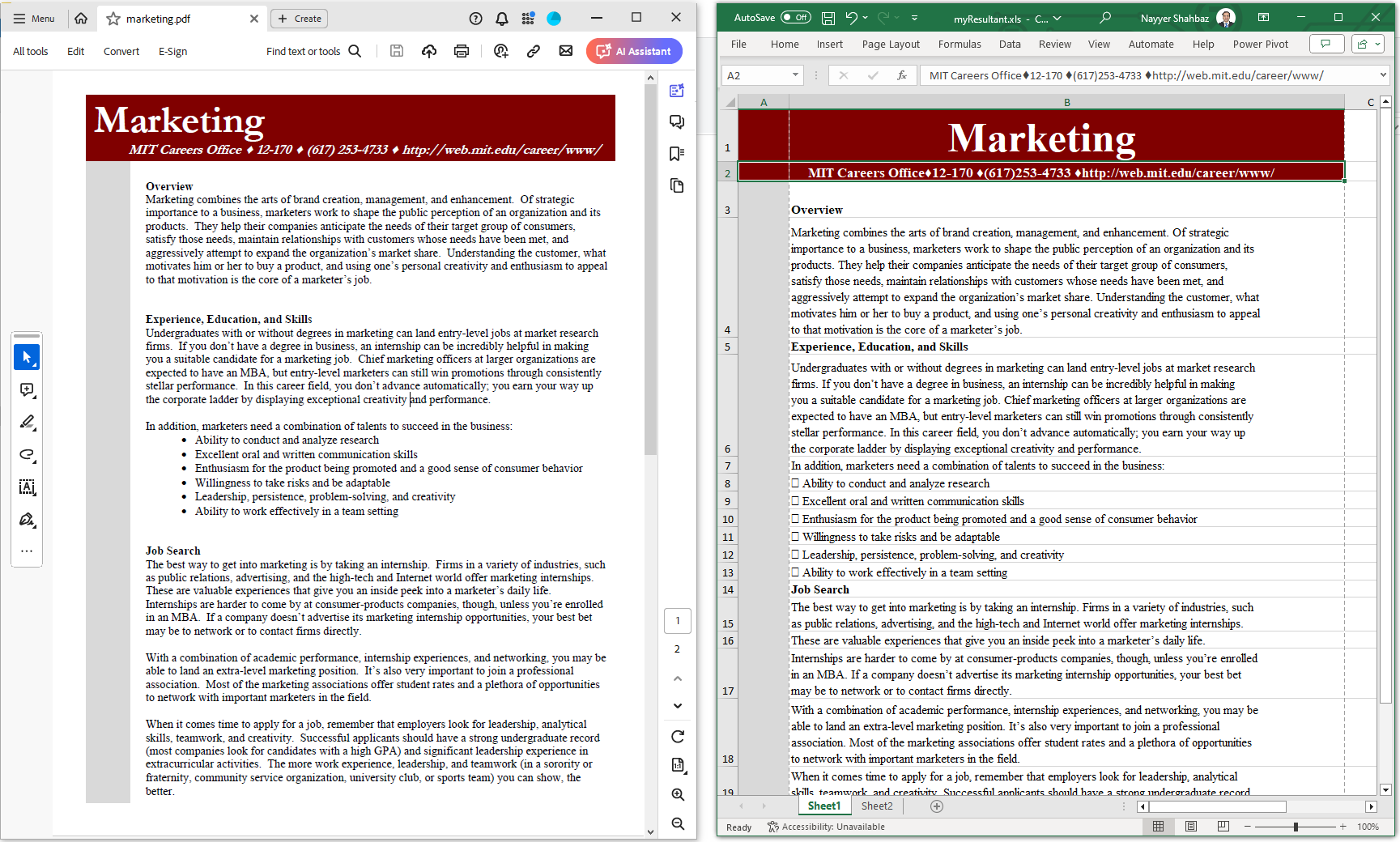1400x842 pixels.
Task: Open the Acrobat Home icon
Action: click(x=81, y=19)
